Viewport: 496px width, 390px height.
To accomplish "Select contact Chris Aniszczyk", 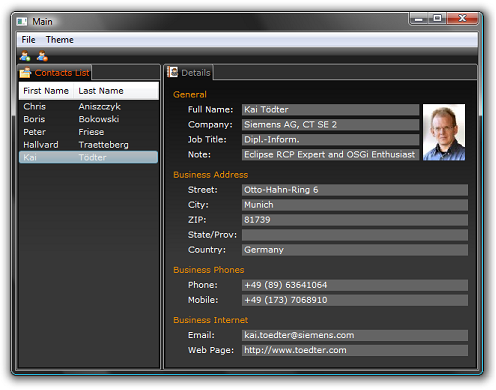I will click(x=88, y=106).
